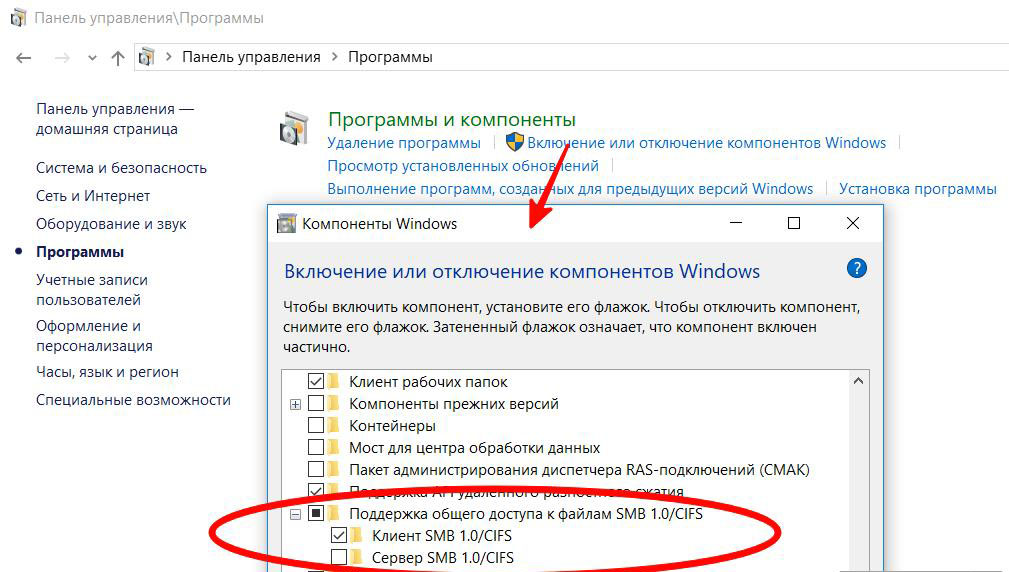Screen dimensions: 1009x572
Task: Open Сеть и Интернет category
Action: click(x=93, y=196)
